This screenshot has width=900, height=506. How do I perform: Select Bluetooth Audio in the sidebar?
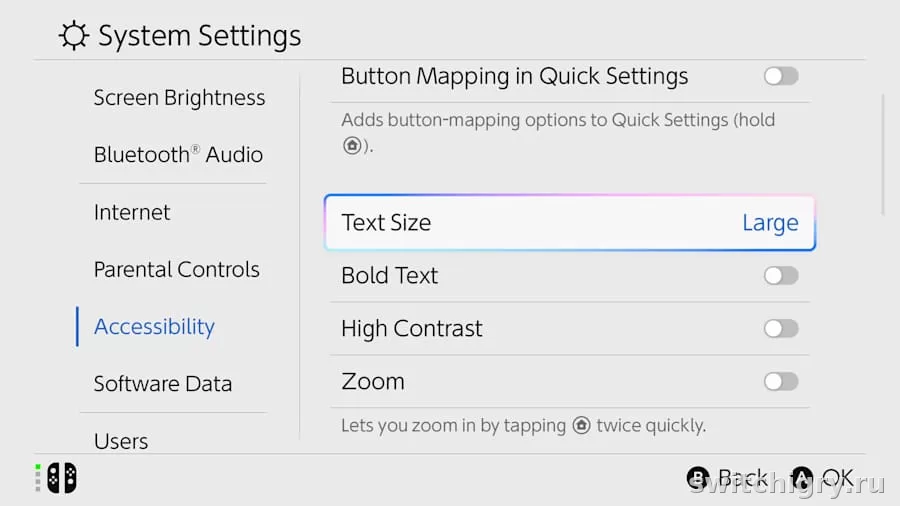(x=178, y=155)
